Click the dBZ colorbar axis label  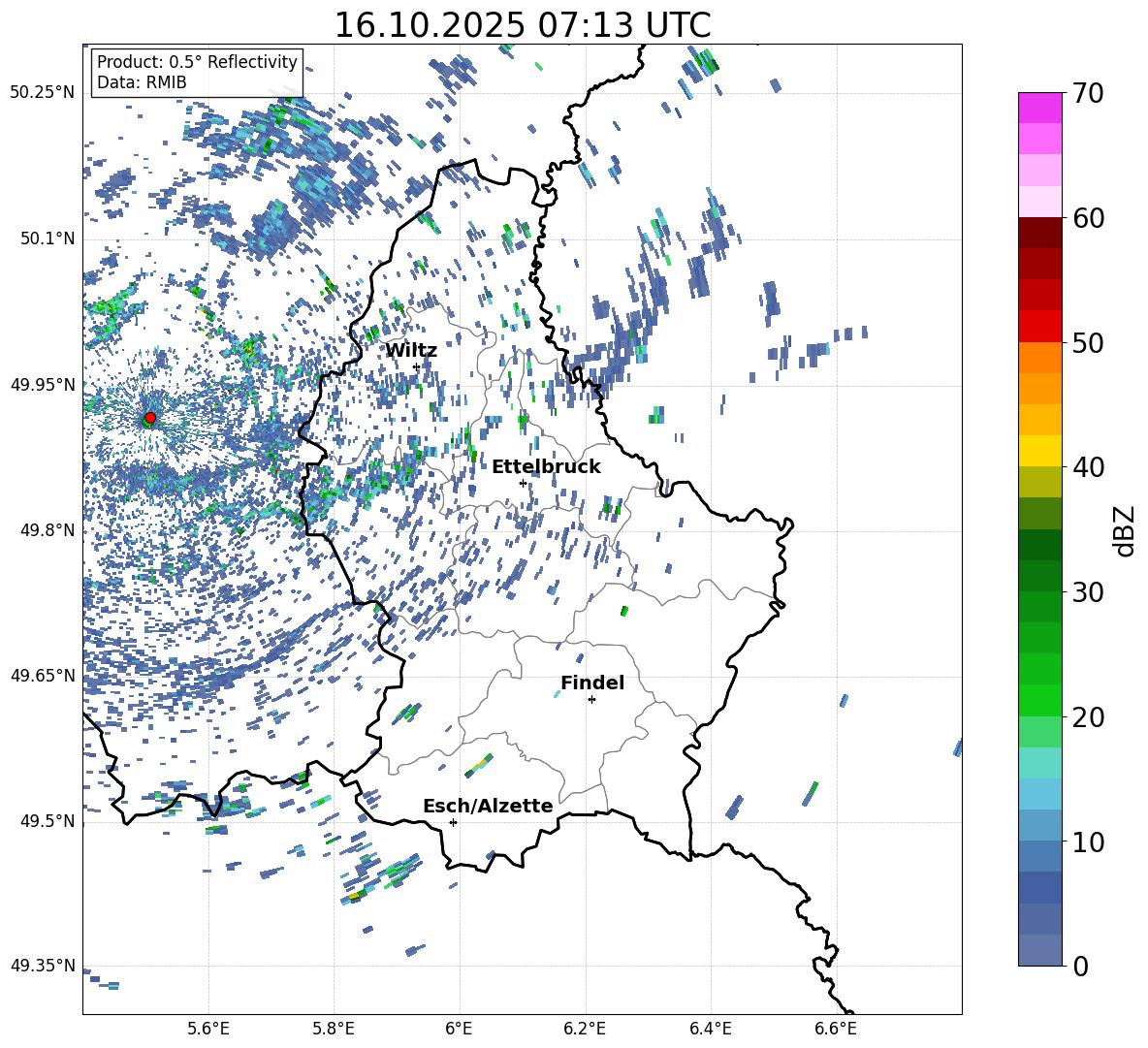(1126, 530)
